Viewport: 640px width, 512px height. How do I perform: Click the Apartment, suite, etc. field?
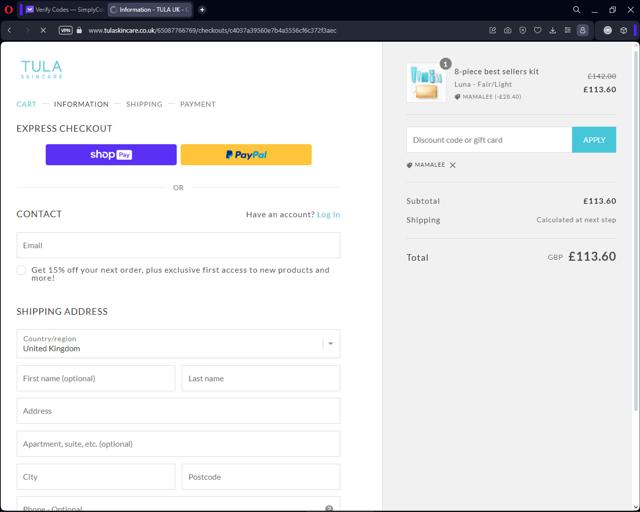pos(178,444)
